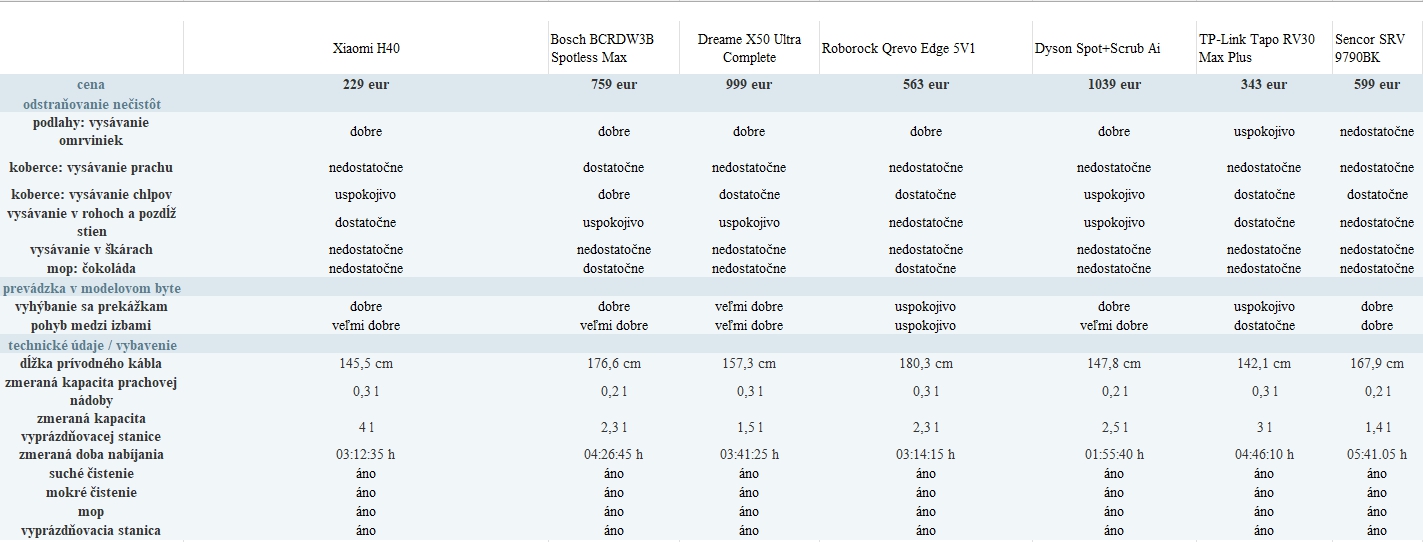Click the 2,5 l station capacity value

point(1114,427)
